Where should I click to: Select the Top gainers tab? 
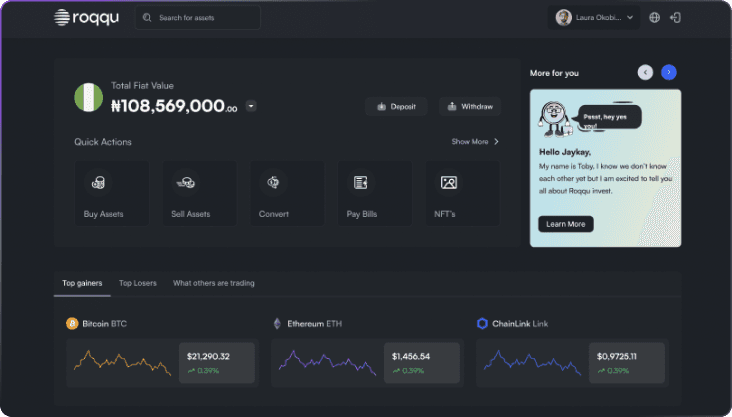click(81, 283)
